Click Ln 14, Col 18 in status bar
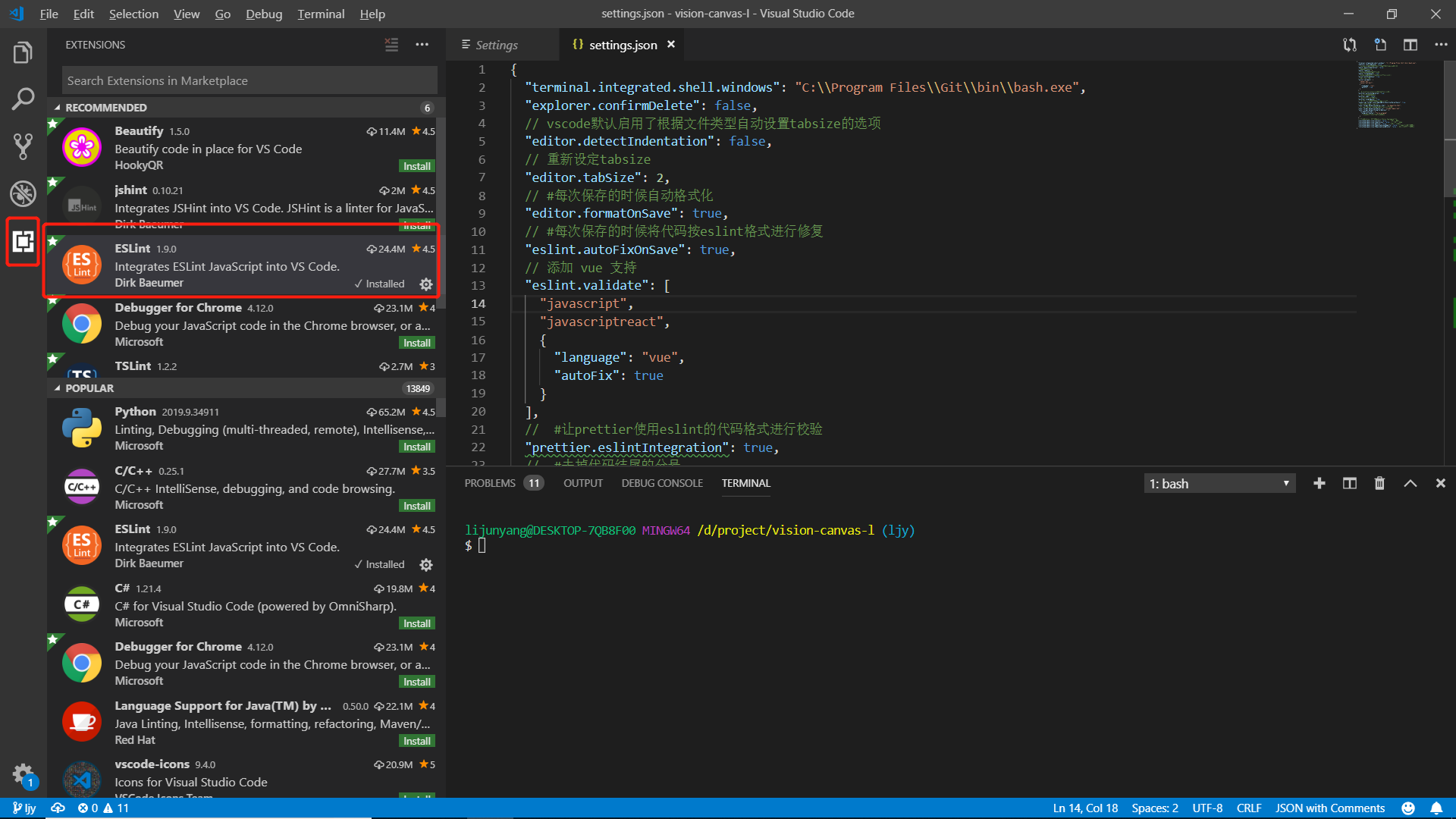1456x819 pixels. pos(1085,808)
